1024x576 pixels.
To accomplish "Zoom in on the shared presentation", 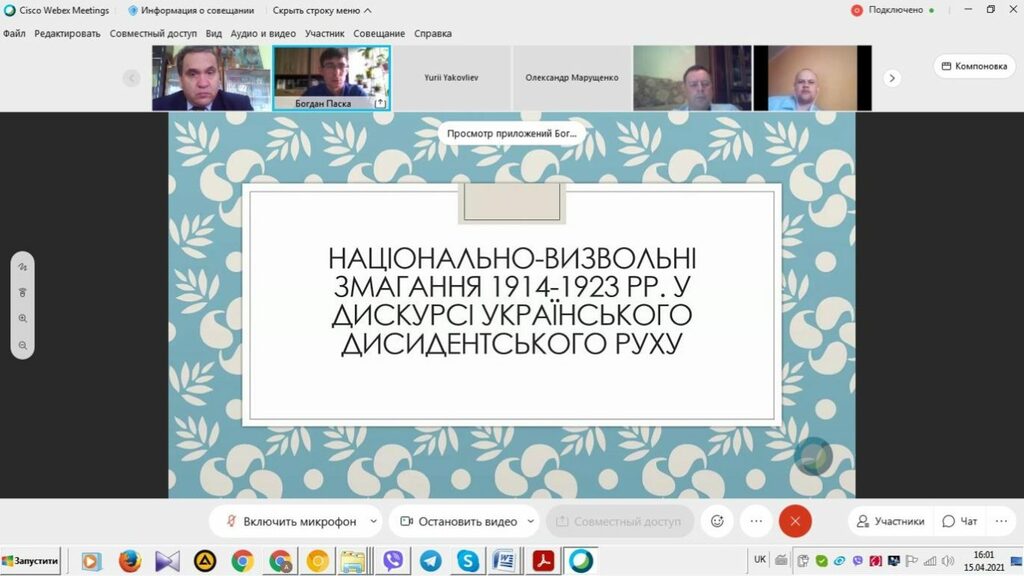I will pos(23,318).
